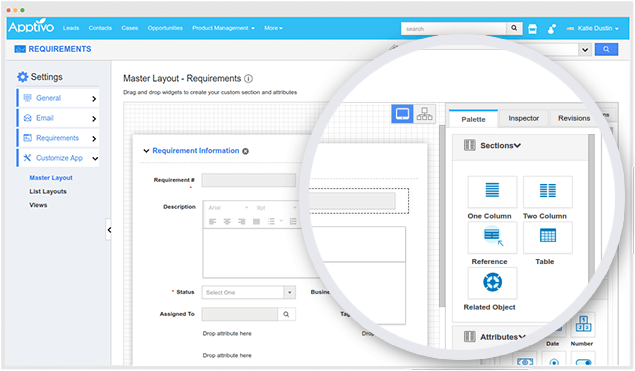Click the search magnifier button in top bar

[x=514, y=28]
